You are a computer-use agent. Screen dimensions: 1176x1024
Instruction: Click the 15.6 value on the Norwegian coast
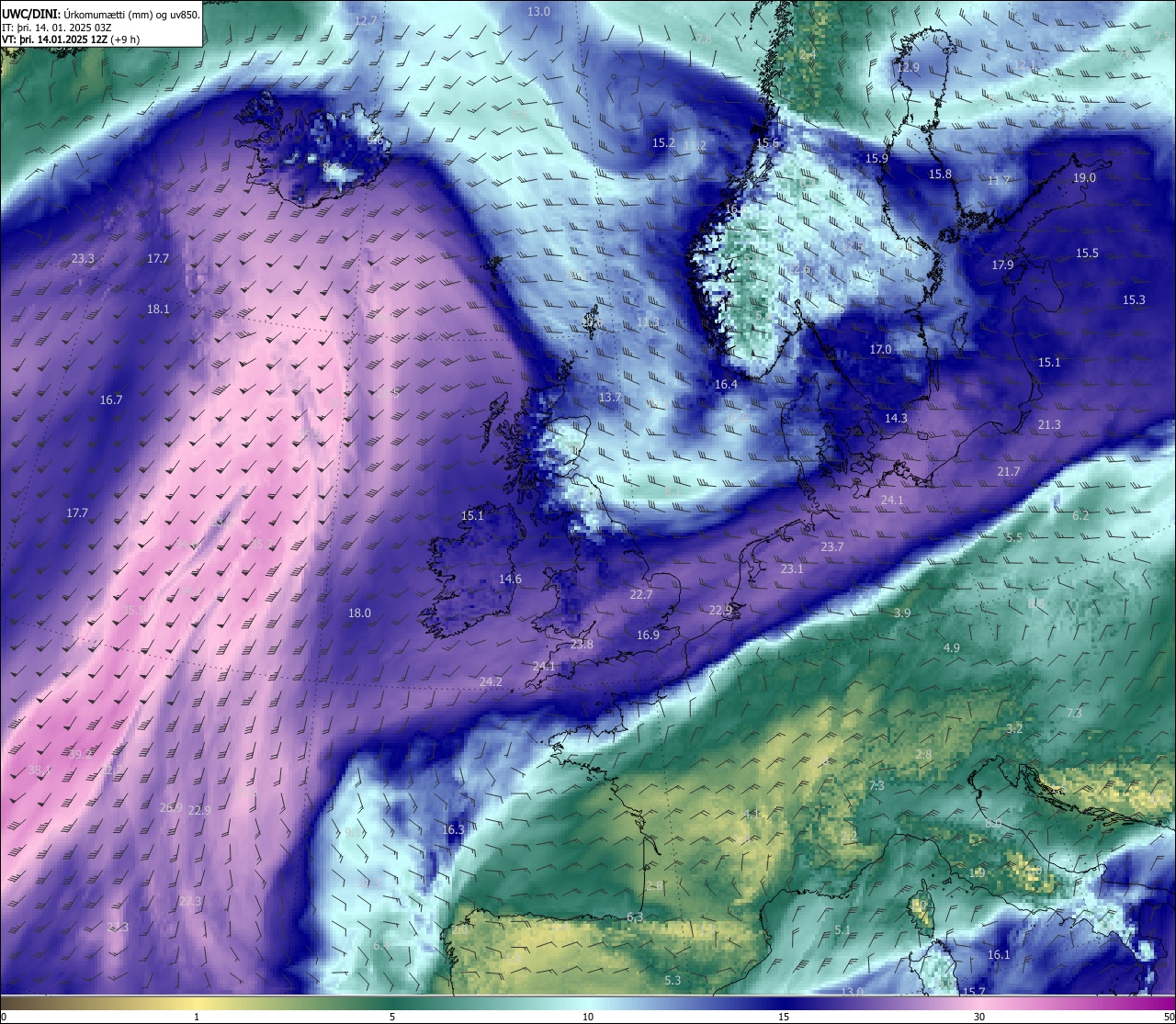coord(767,143)
